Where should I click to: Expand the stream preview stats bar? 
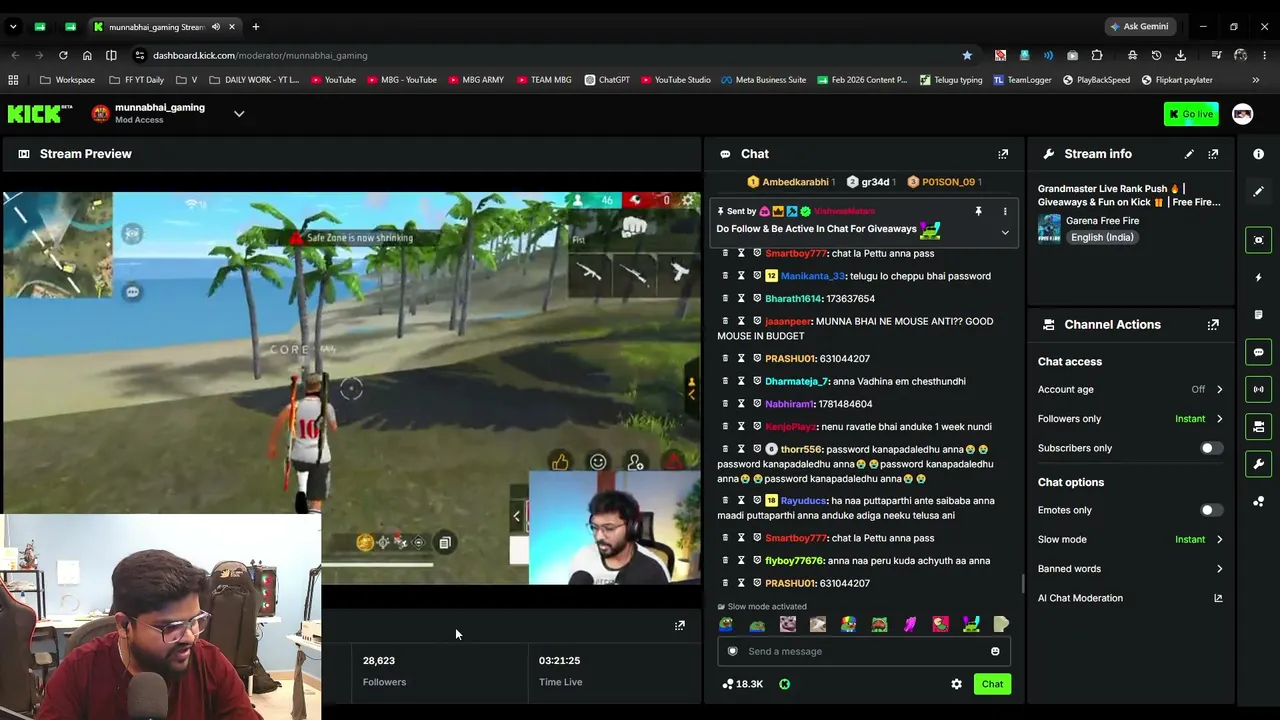pyautogui.click(x=680, y=626)
